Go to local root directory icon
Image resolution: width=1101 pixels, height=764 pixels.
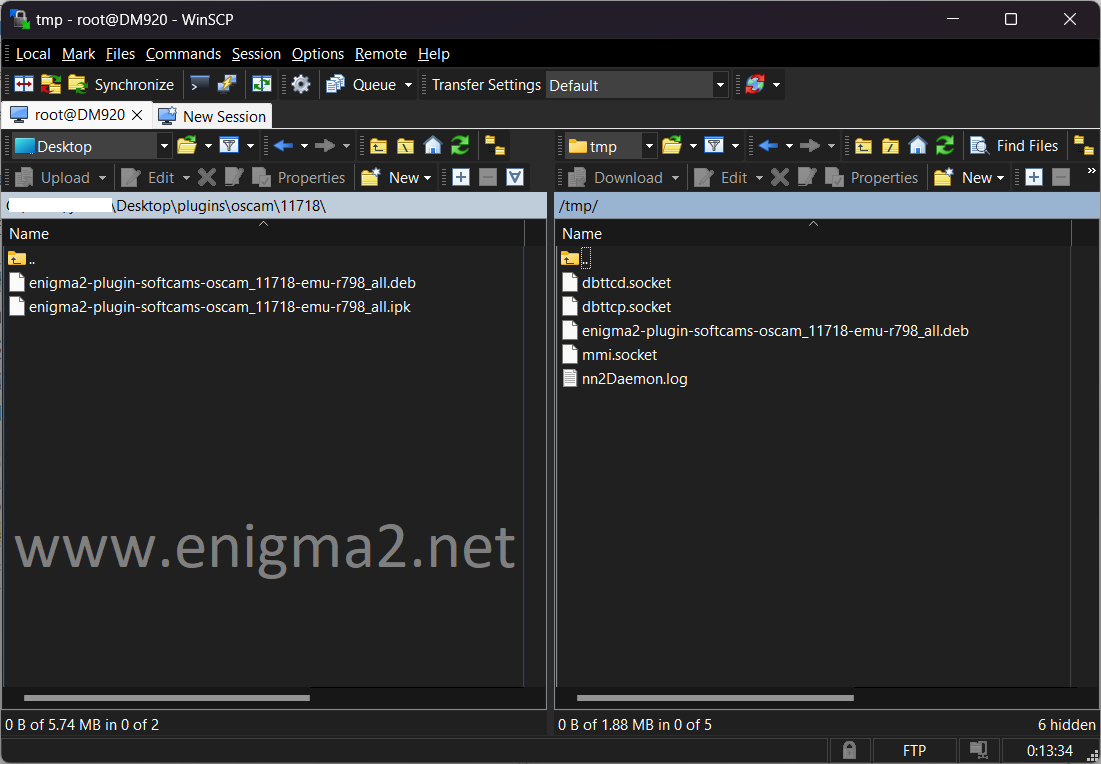tap(406, 146)
